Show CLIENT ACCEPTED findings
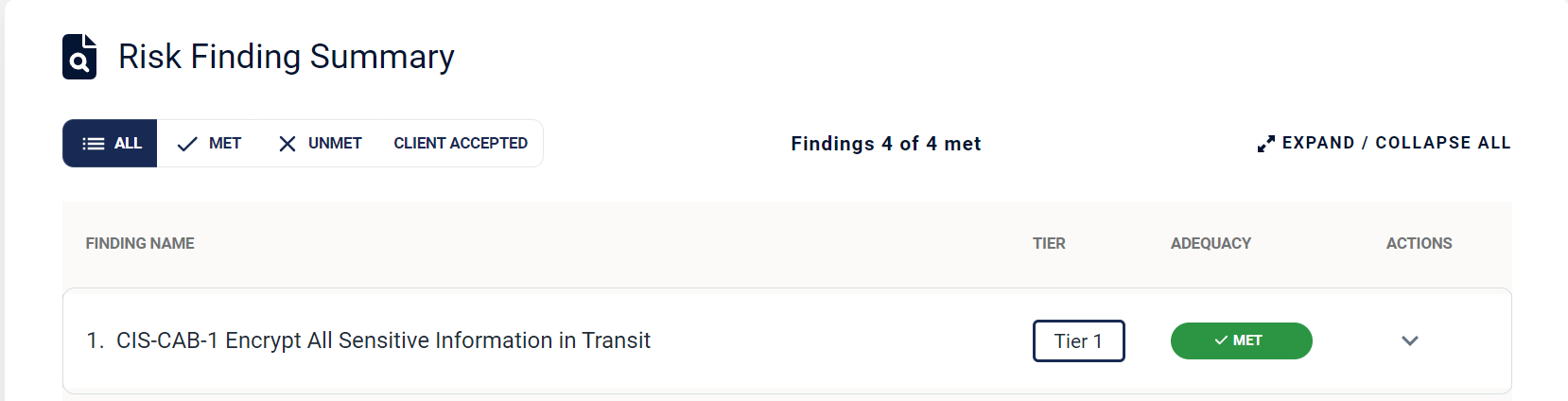Viewport: 1568px width, 401px height. (461, 144)
